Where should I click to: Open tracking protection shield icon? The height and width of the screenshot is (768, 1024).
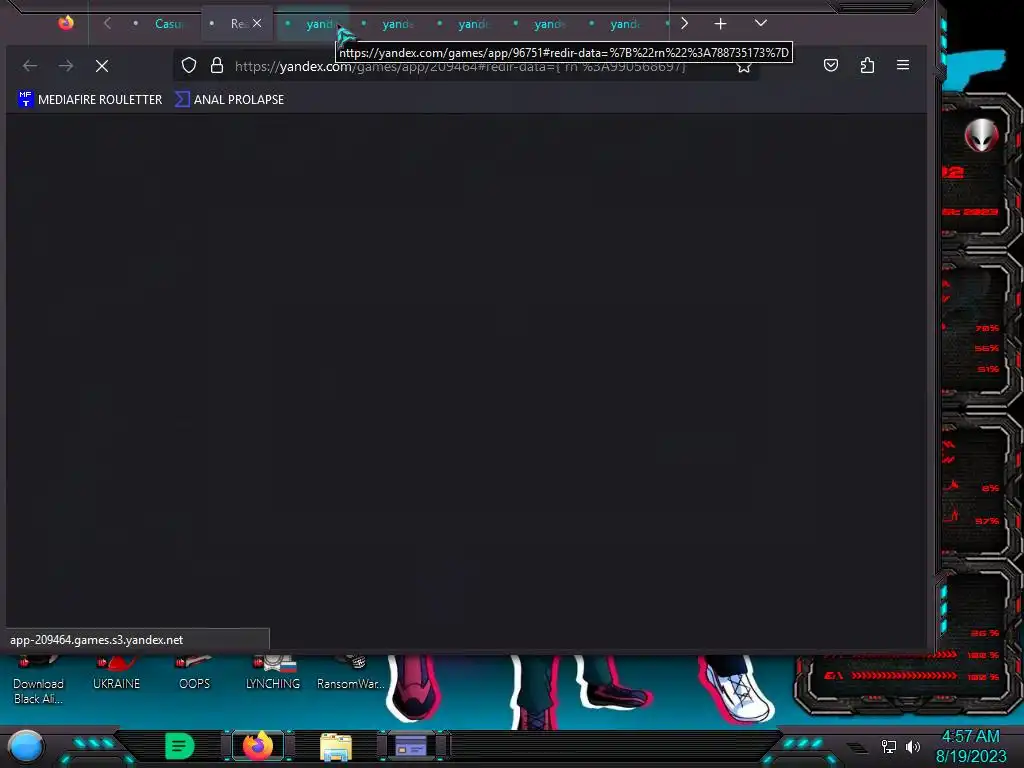click(189, 65)
